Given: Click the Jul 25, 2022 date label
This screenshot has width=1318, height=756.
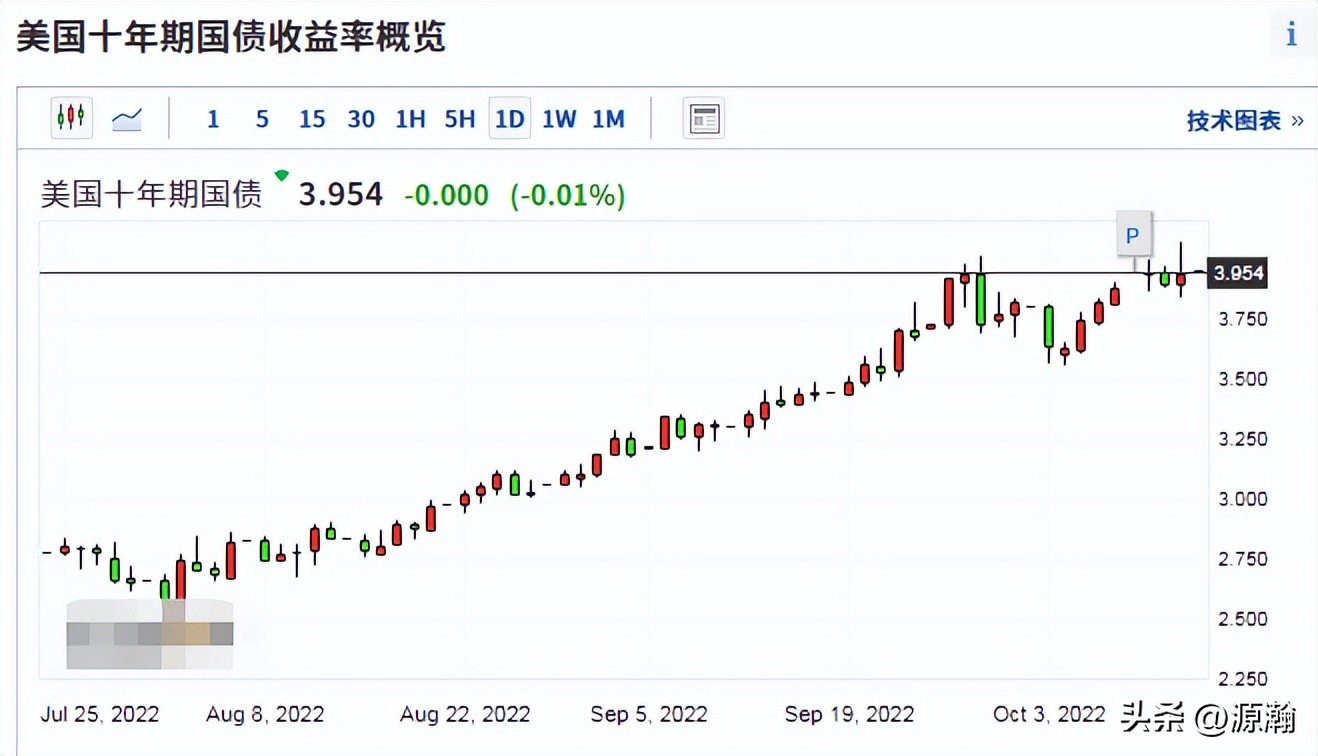Looking at the screenshot, I should coord(100,714).
